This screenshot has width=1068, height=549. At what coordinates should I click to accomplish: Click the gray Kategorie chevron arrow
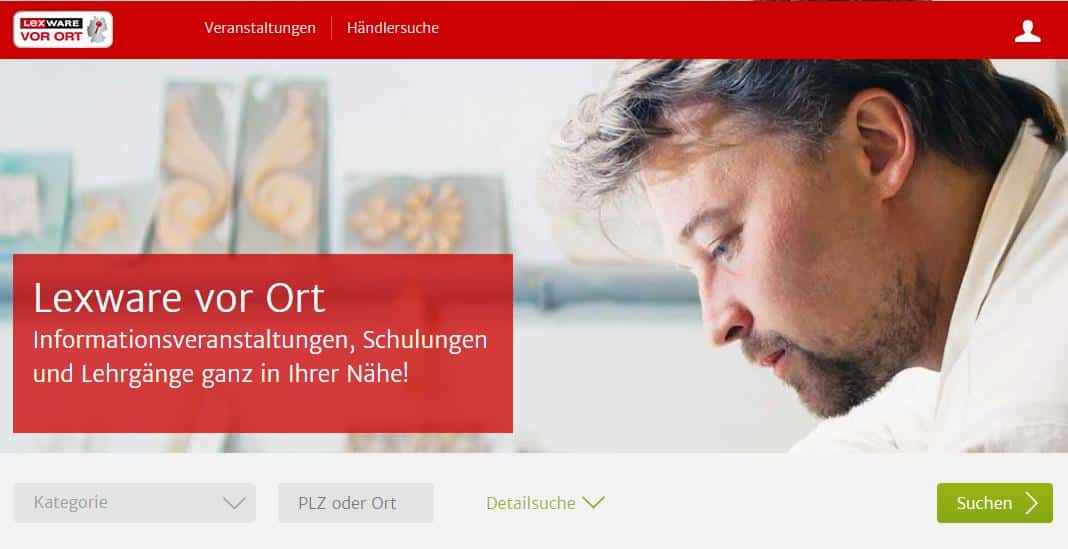point(234,503)
